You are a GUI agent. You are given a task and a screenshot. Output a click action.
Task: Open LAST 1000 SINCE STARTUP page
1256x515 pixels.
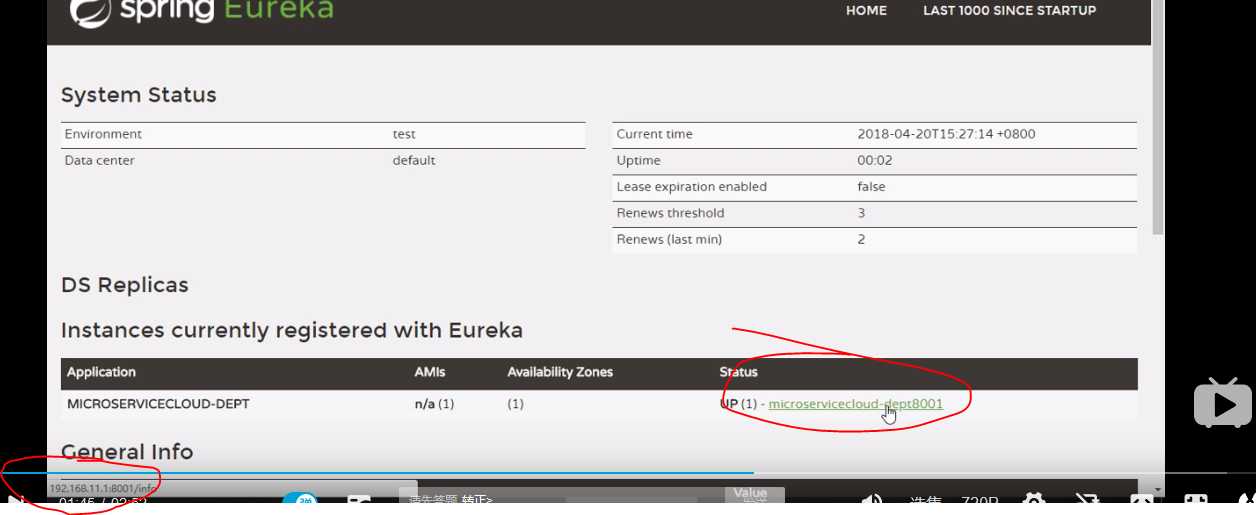tap(1009, 10)
